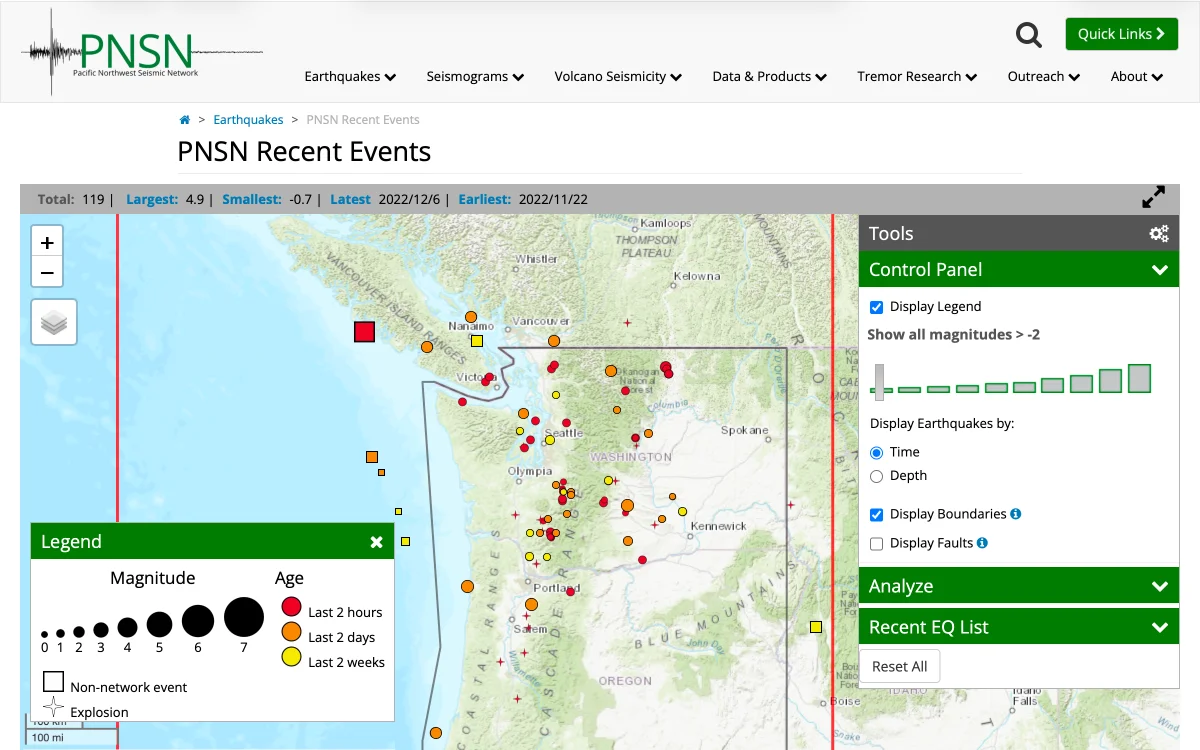Viewport: 1200px width, 750px height.
Task: Click the yellow Last 2 weeks legend swatch
Action: (292, 656)
